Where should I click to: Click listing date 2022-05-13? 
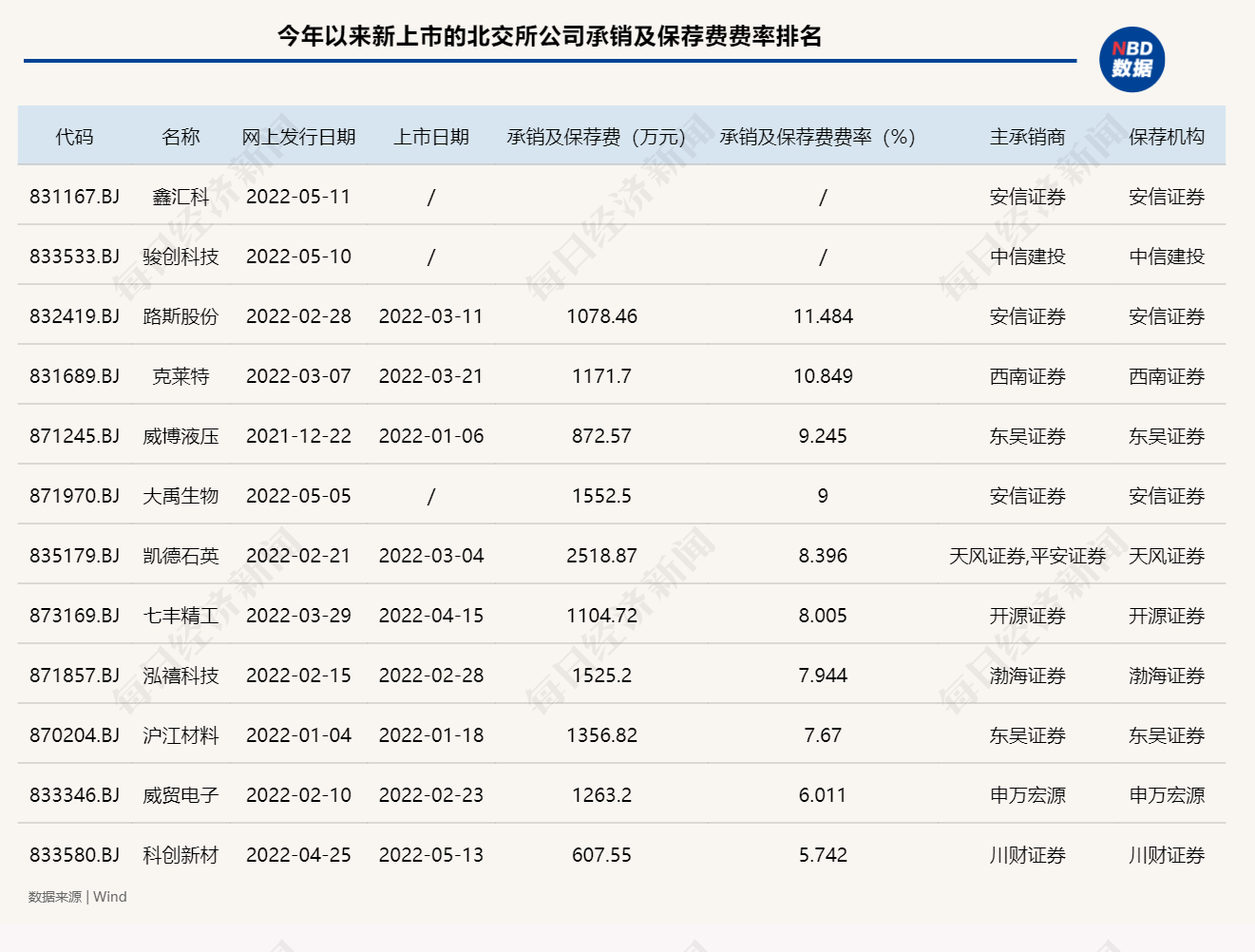click(x=431, y=855)
